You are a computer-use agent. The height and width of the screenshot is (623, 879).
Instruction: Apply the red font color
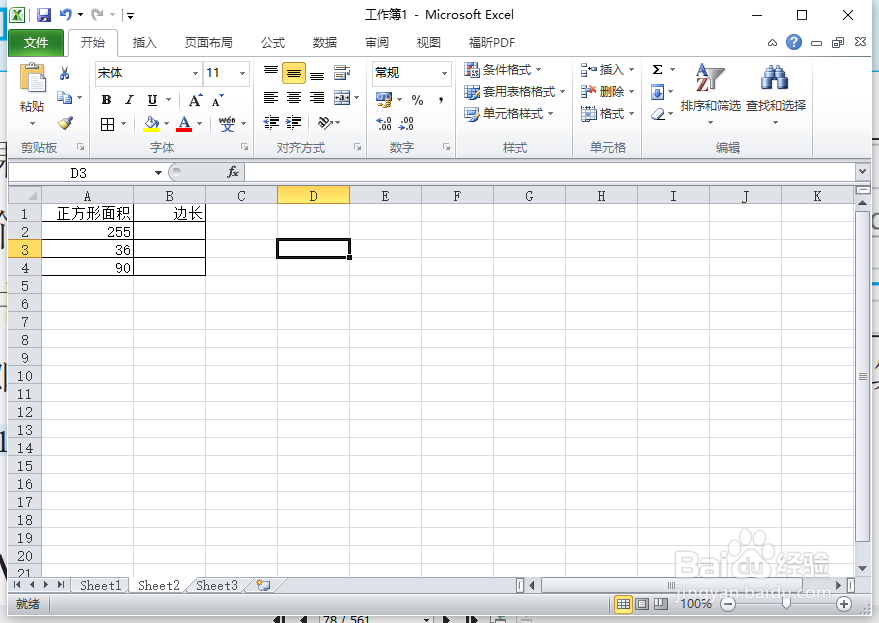(184, 124)
